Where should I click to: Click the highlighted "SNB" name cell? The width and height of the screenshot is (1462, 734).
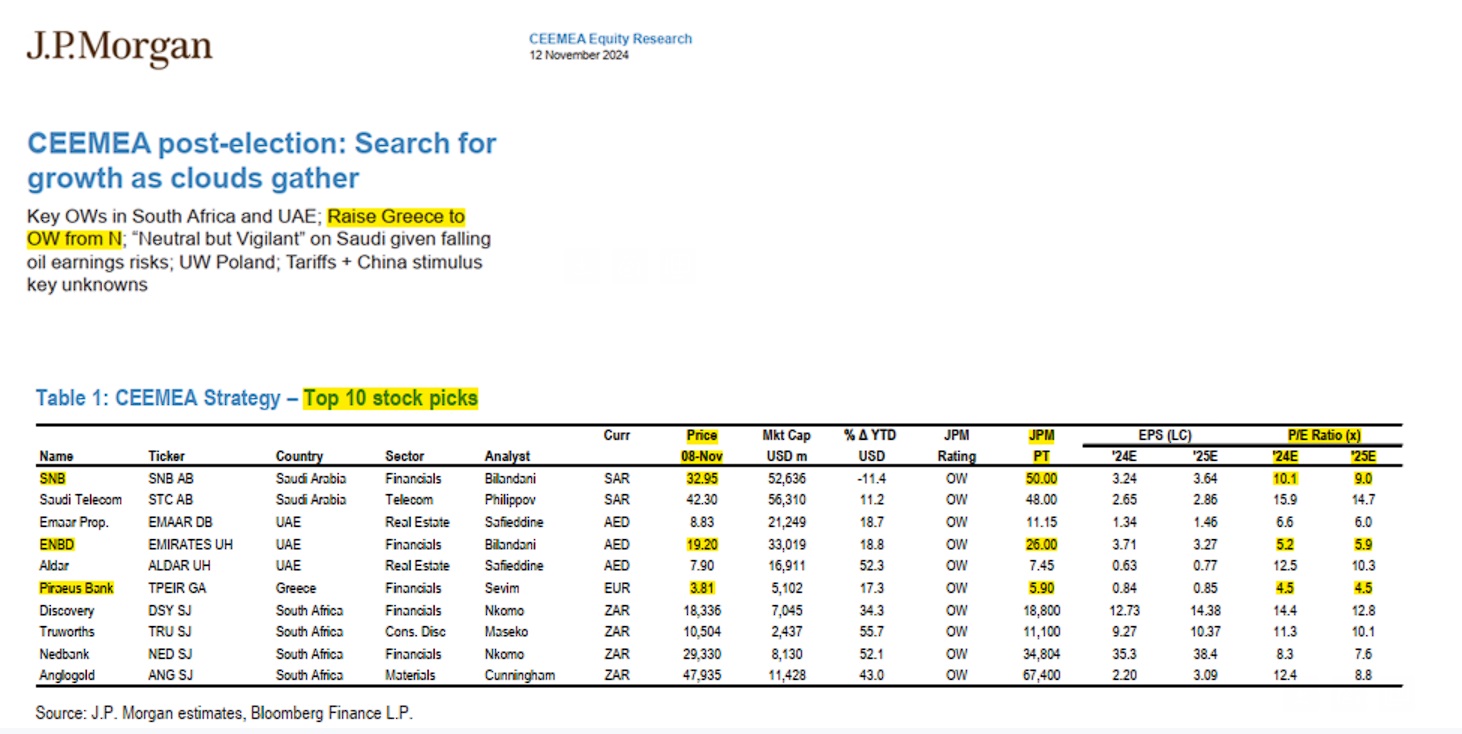51,478
